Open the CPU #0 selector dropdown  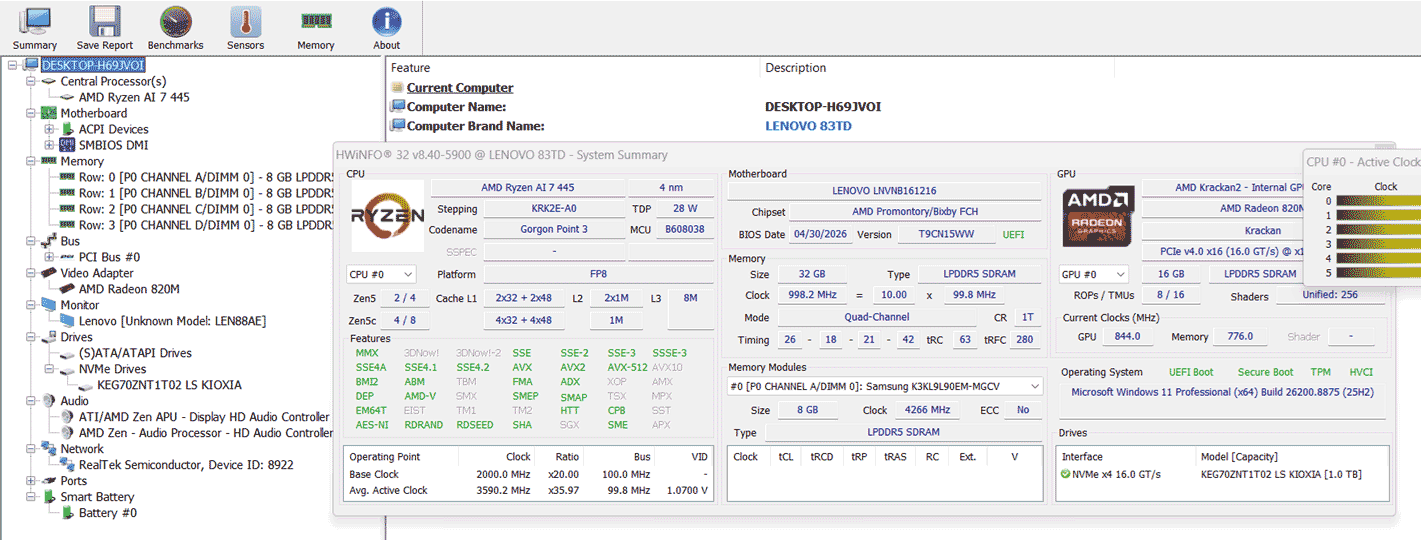pos(381,274)
